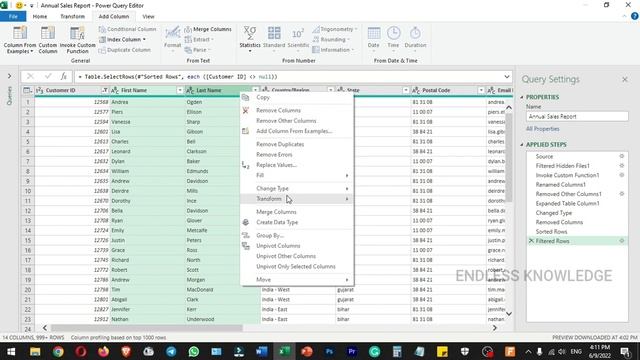Switch to the Home tab

(x=40, y=16)
